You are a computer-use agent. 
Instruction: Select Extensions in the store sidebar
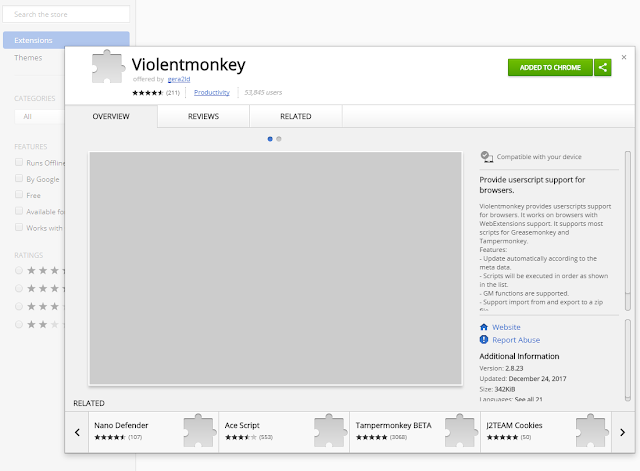click(66, 40)
